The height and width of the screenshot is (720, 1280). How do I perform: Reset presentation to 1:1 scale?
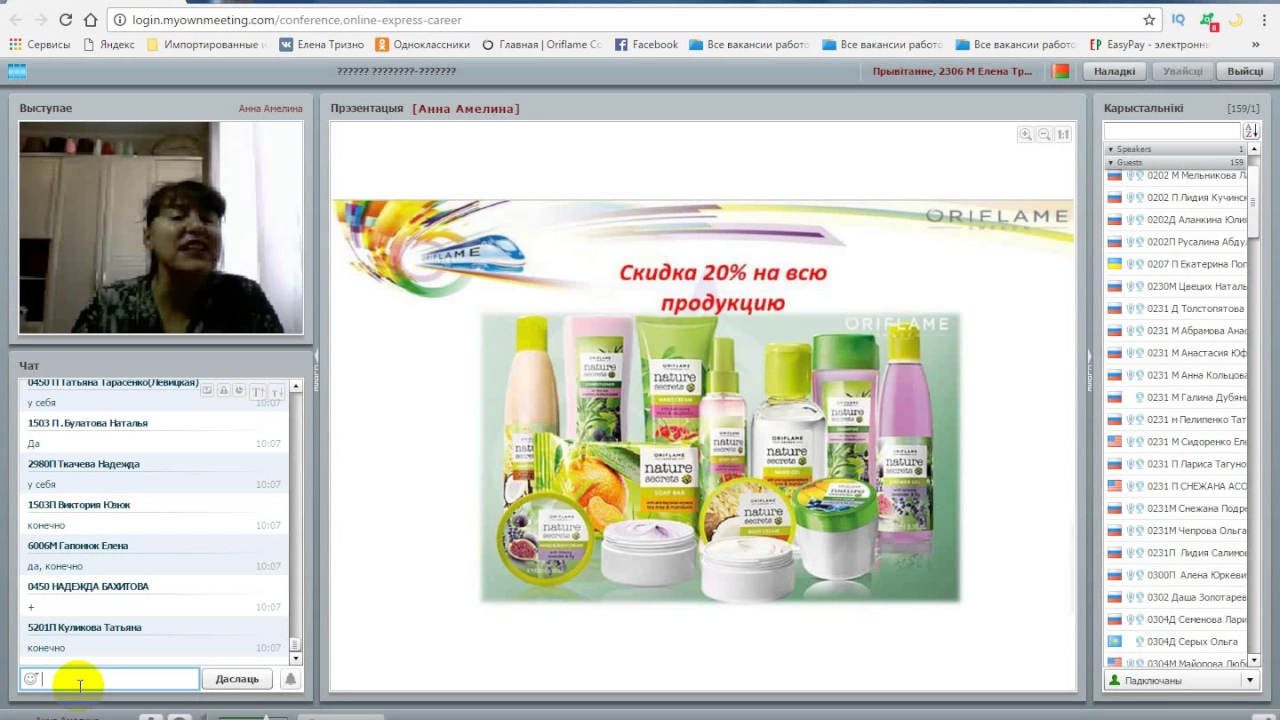(1063, 134)
